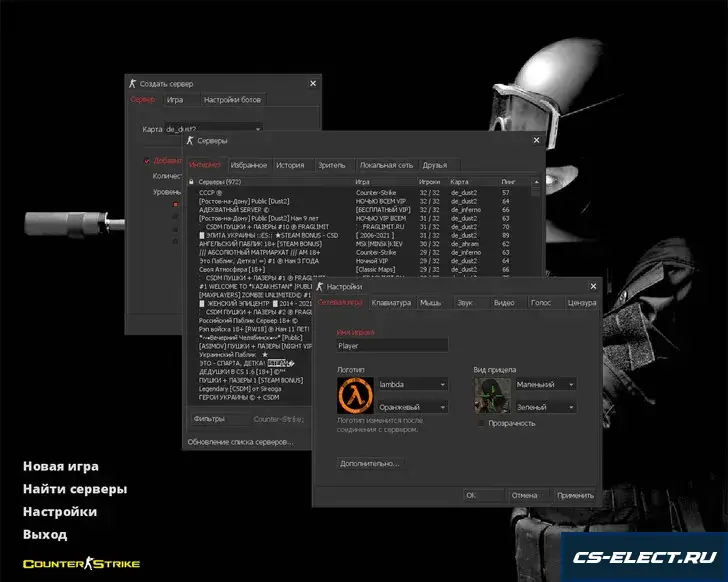Select the Своя Атмосфера [18+] row
The height and width of the screenshot is (582, 728).
360,269
